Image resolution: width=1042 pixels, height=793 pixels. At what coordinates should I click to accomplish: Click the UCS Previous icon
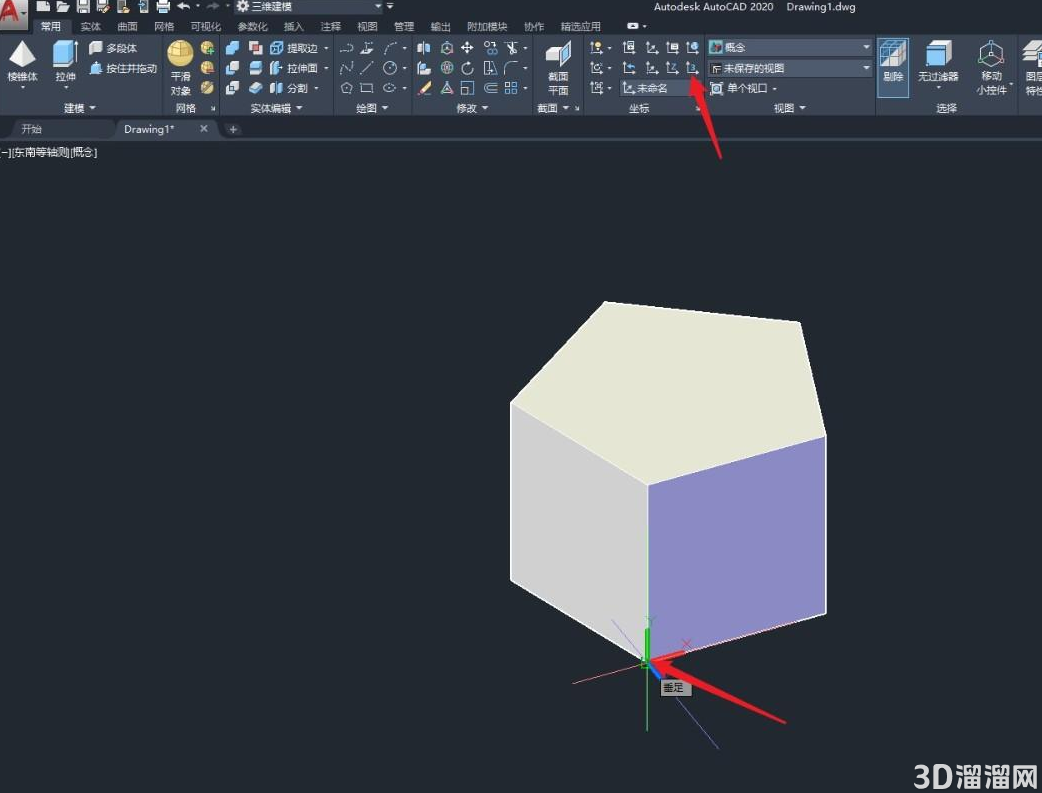click(x=629, y=68)
